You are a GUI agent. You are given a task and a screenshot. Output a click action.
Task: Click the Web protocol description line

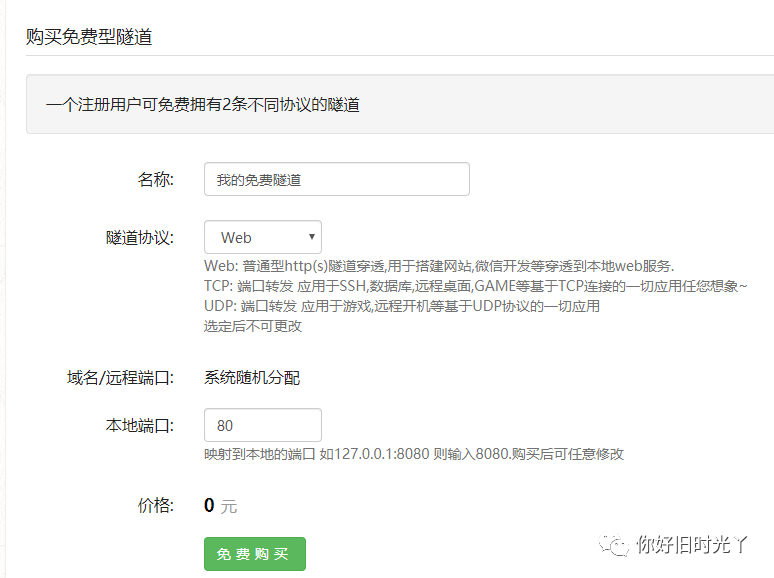[x=439, y=267]
